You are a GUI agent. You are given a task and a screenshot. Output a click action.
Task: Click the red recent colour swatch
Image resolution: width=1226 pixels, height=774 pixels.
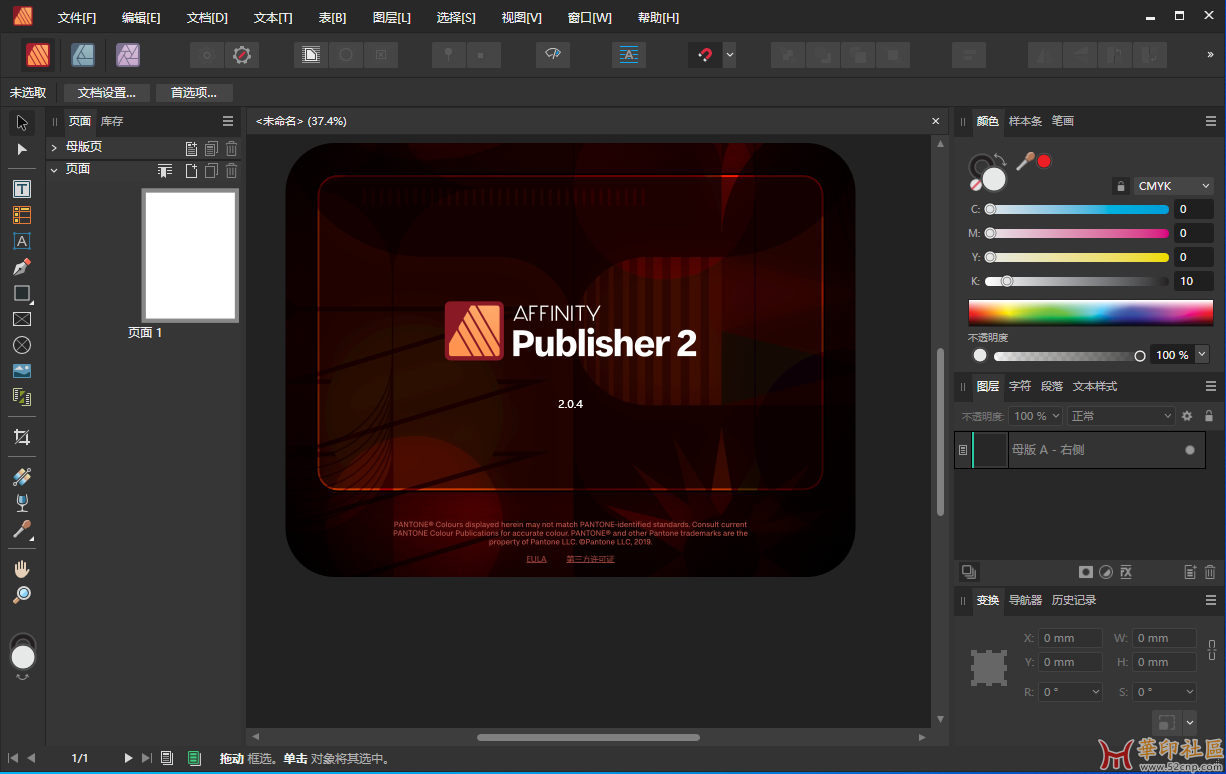[x=1044, y=161]
